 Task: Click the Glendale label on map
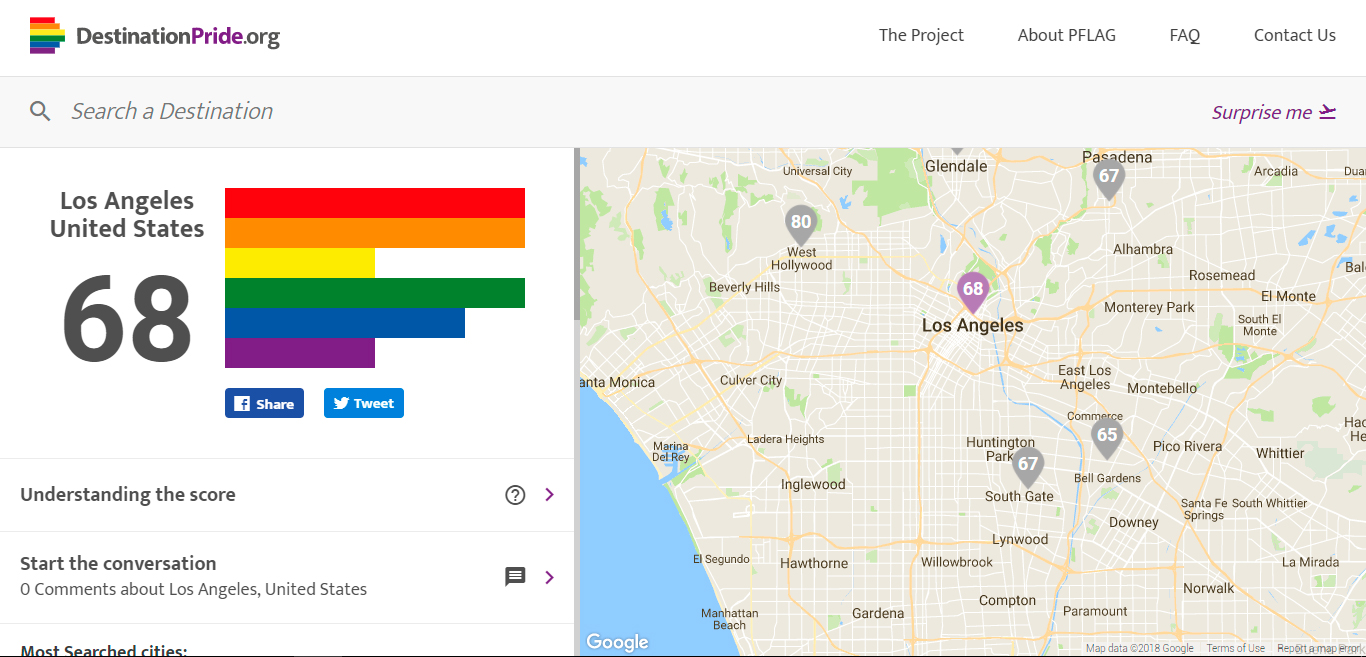pyautogui.click(x=956, y=166)
